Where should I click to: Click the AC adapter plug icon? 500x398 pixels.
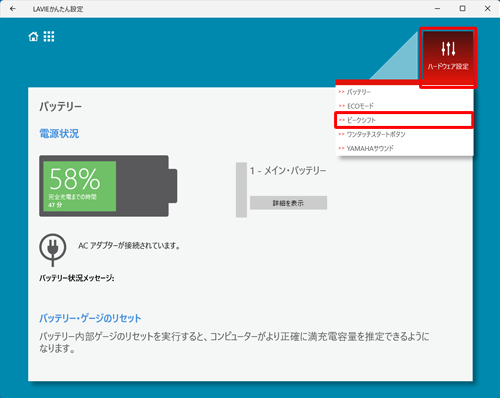[x=53, y=249]
